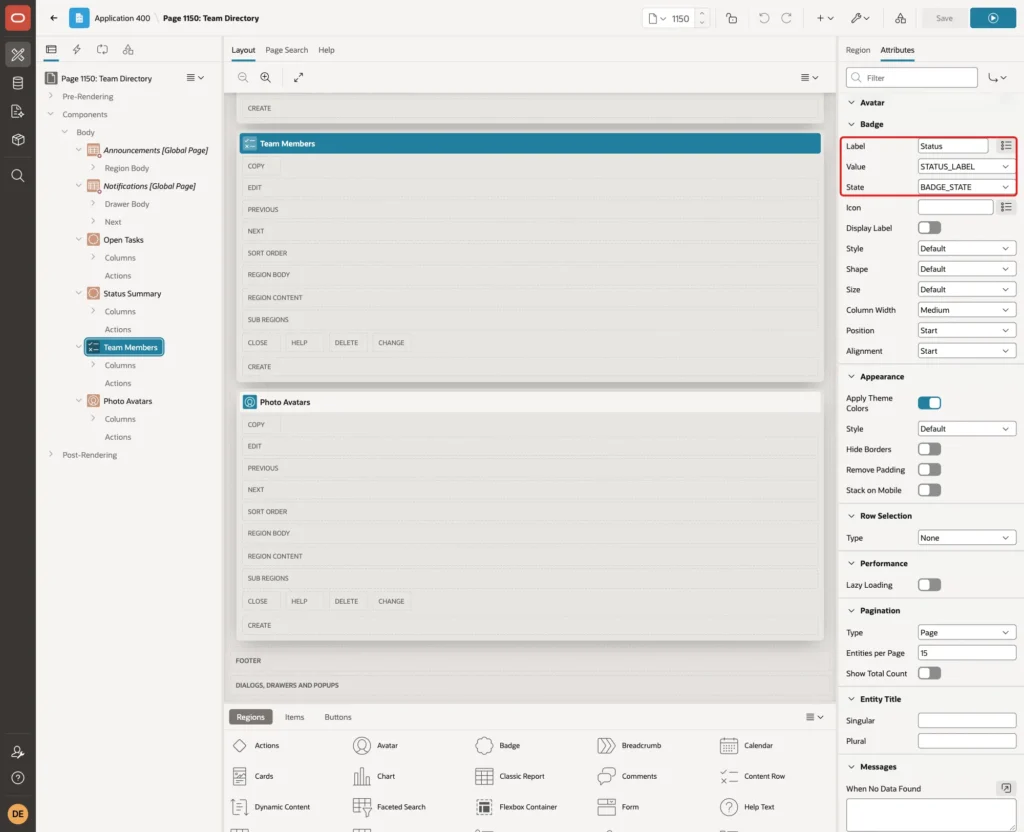Open the badge Value dropdown STATUS_LABEL
Screen dimensions: 1024x832
[967, 167]
